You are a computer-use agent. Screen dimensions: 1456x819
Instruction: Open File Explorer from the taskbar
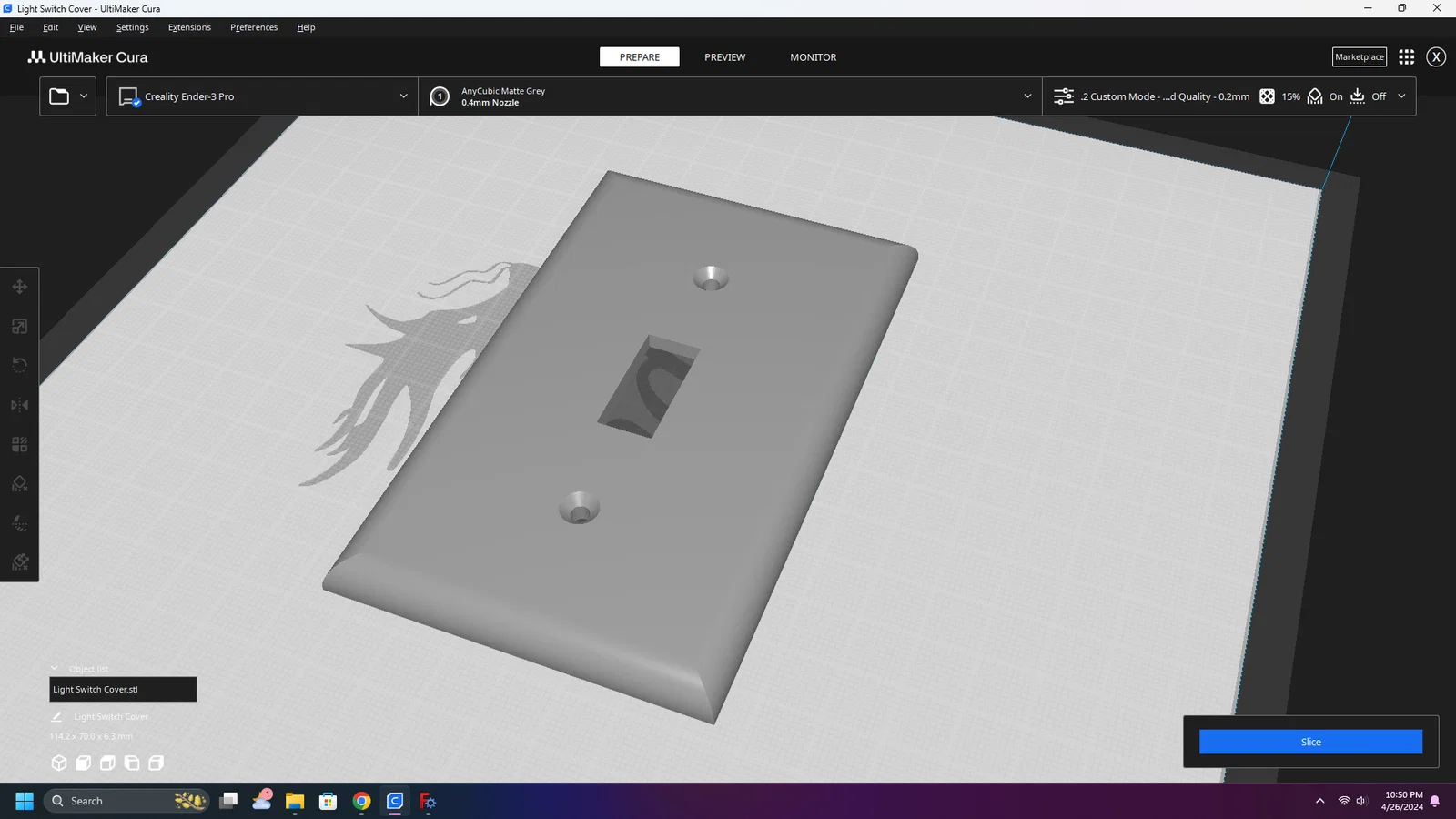pyautogui.click(x=295, y=801)
